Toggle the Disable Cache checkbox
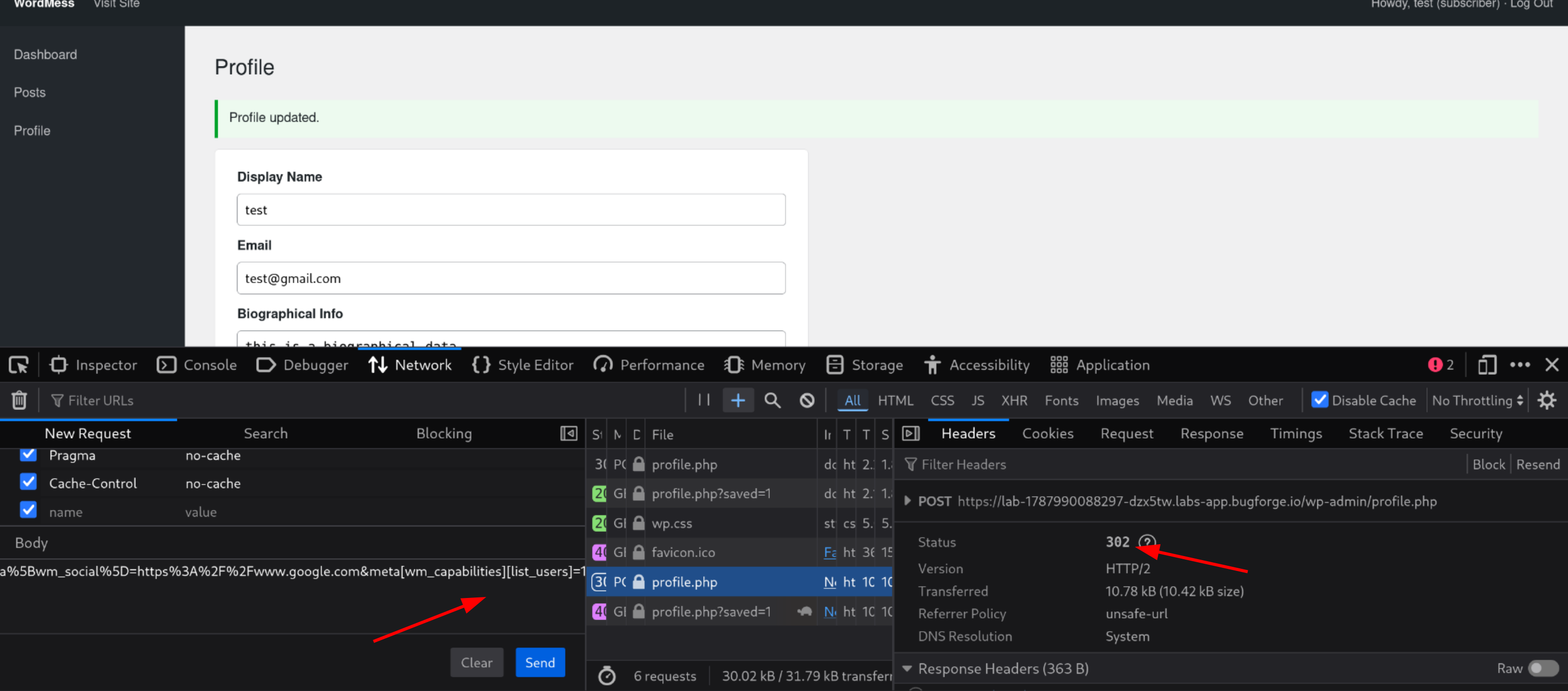This screenshot has height=691, width=1568. (1320, 400)
